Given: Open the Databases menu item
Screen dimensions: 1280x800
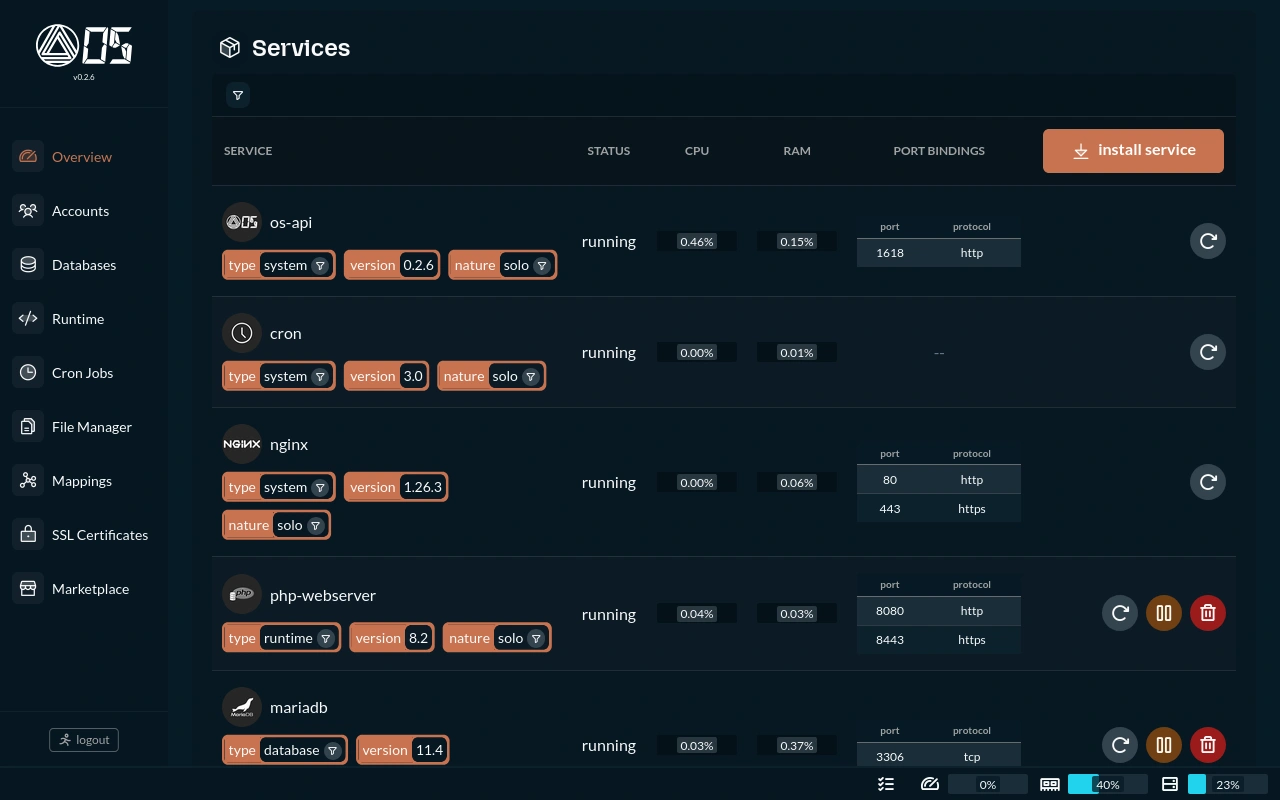Looking at the screenshot, I should [x=84, y=265].
